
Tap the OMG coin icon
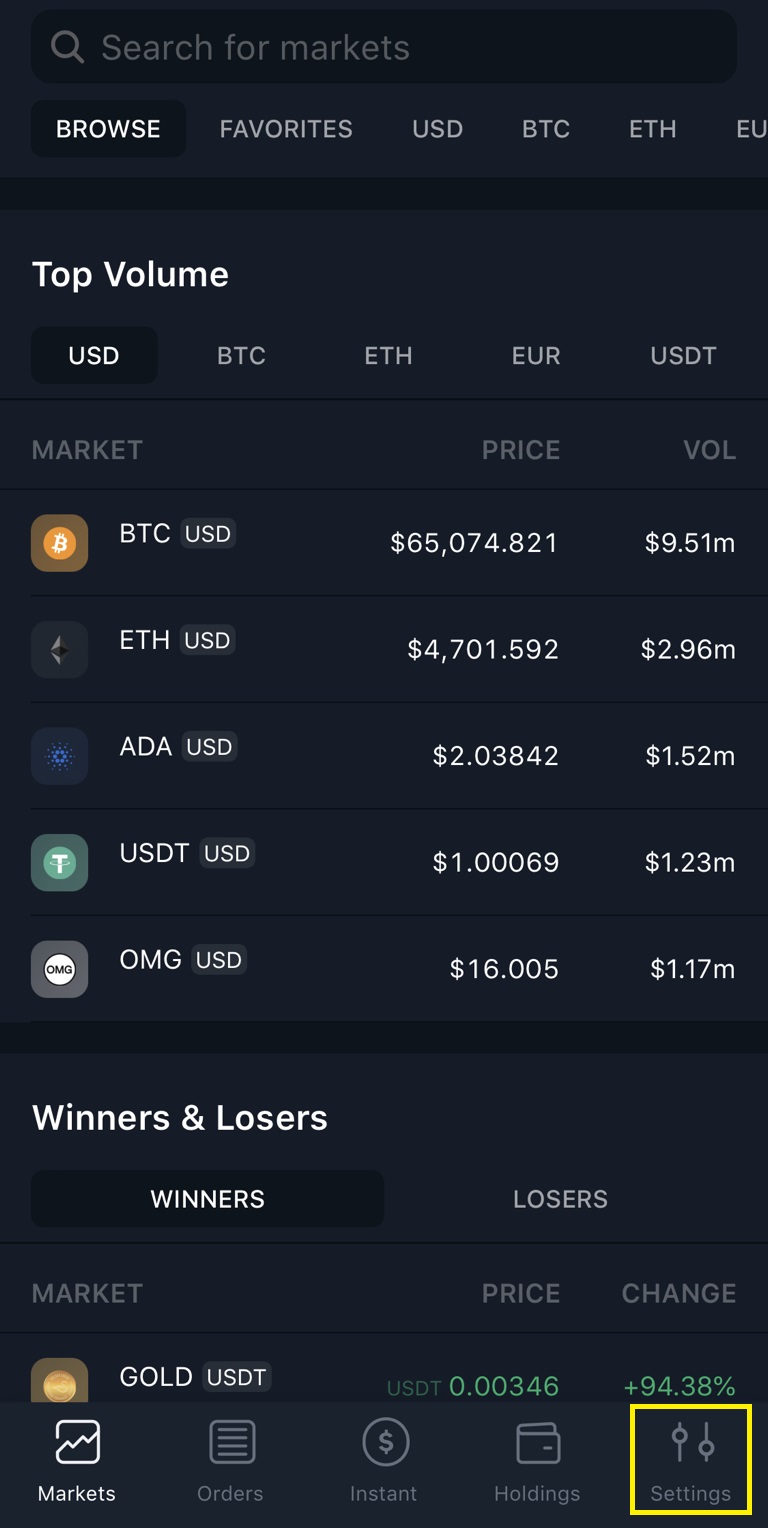(59, 969)
